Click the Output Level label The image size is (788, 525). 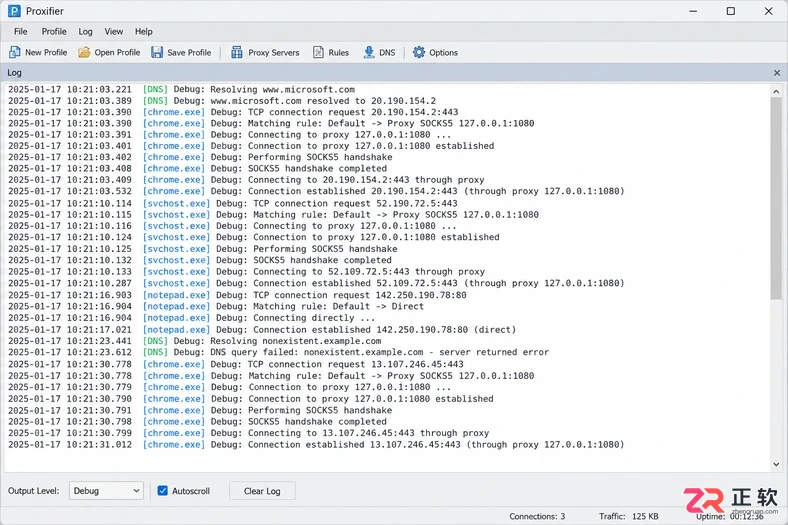tap(34, 491)
